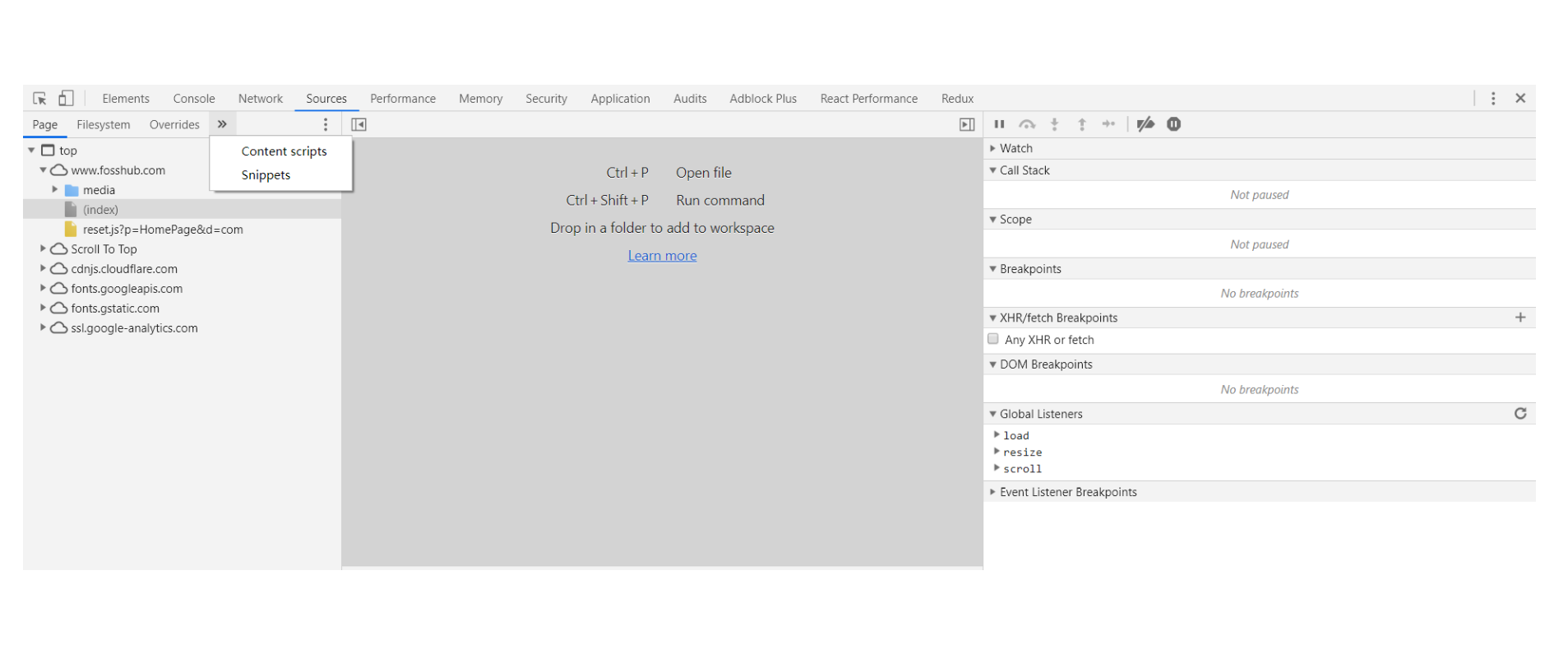This screenshot has height=645, width=1568.
Task: Open the Learn more link
Action: click(x=662, y=256)
